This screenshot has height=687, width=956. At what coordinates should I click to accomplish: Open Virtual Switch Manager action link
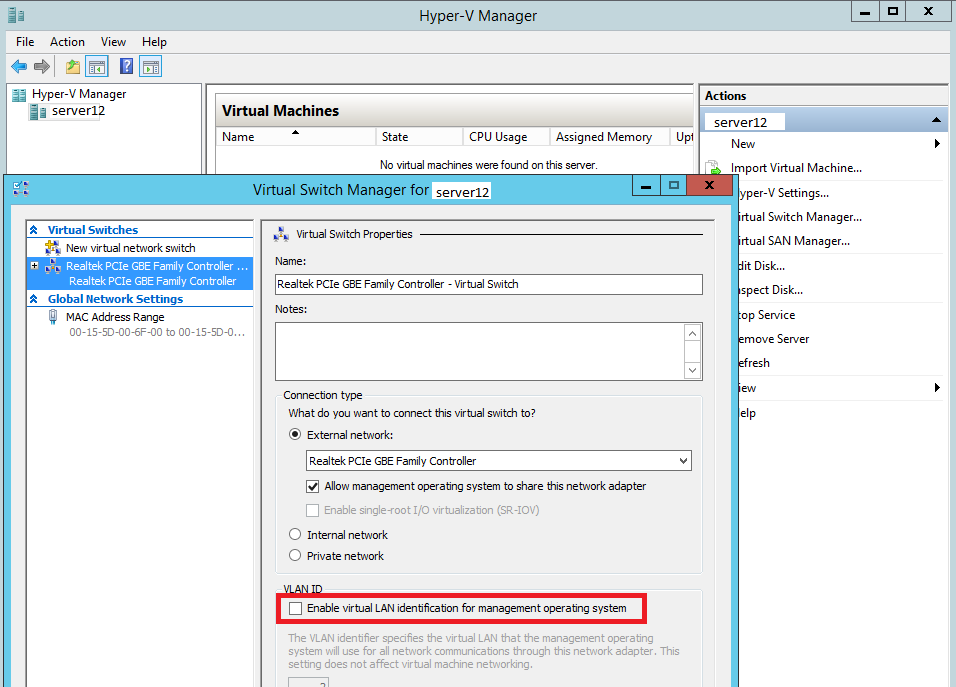click(799, 217)
